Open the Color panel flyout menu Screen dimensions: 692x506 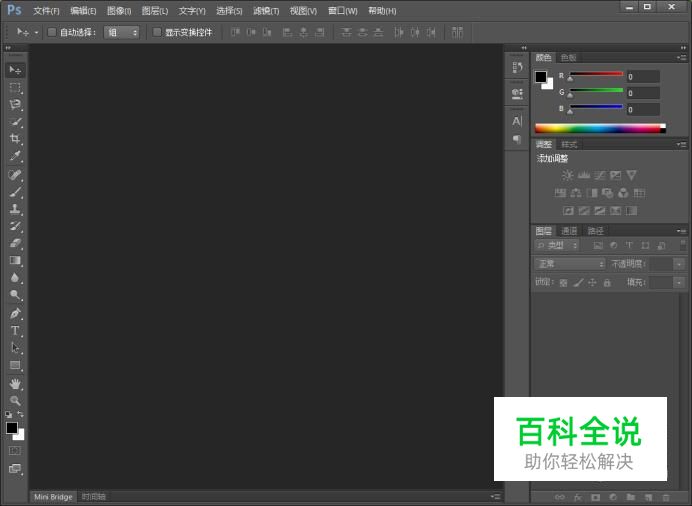coord(682,58)
